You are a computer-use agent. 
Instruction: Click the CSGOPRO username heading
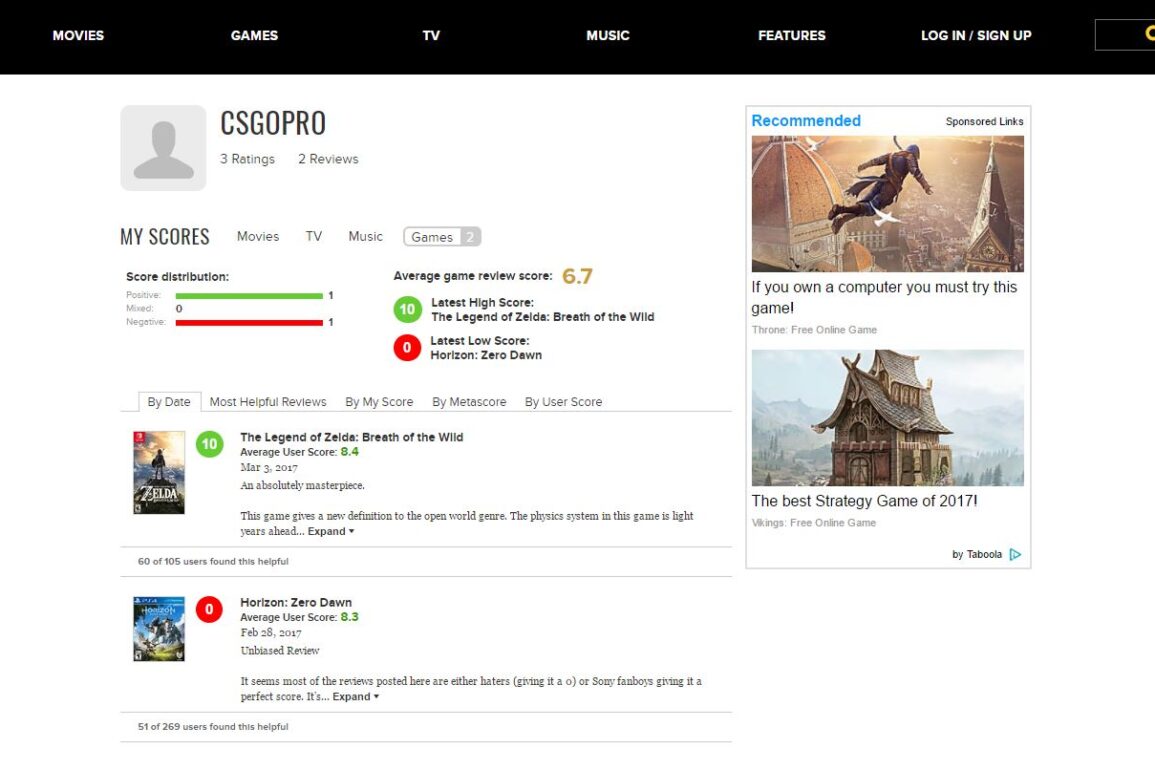273,123
